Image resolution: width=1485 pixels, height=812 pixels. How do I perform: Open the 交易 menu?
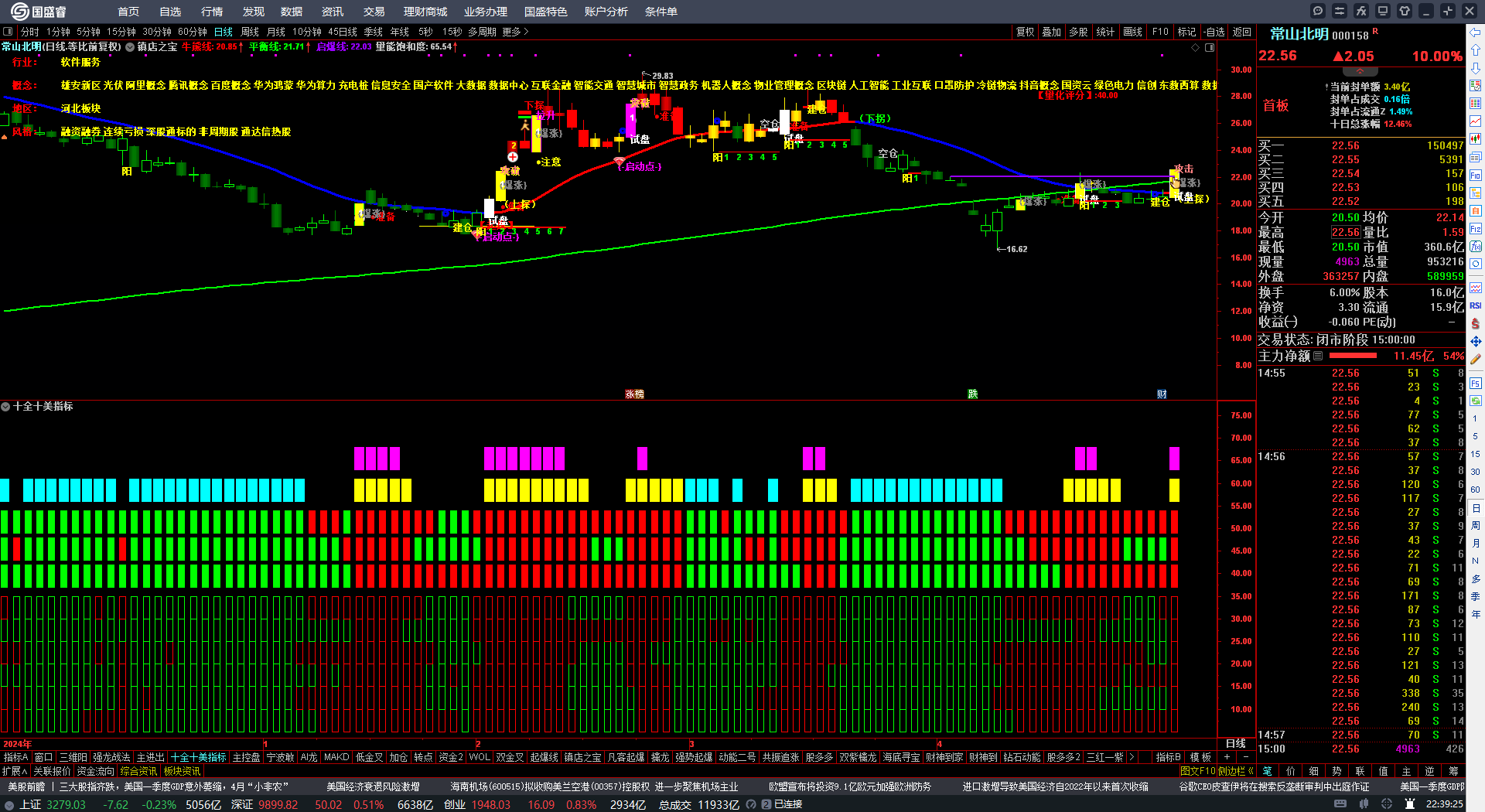pos(374,12)
